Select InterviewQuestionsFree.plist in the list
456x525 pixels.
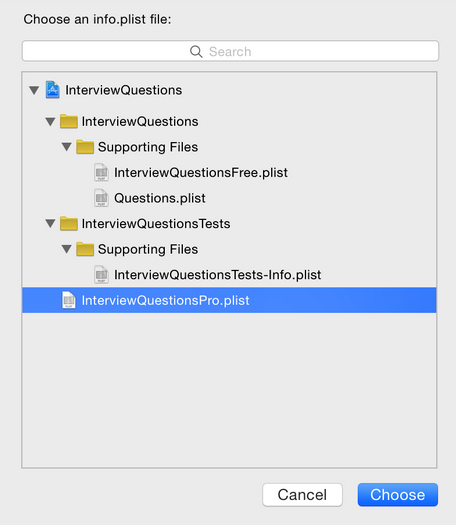coord(229,172)
